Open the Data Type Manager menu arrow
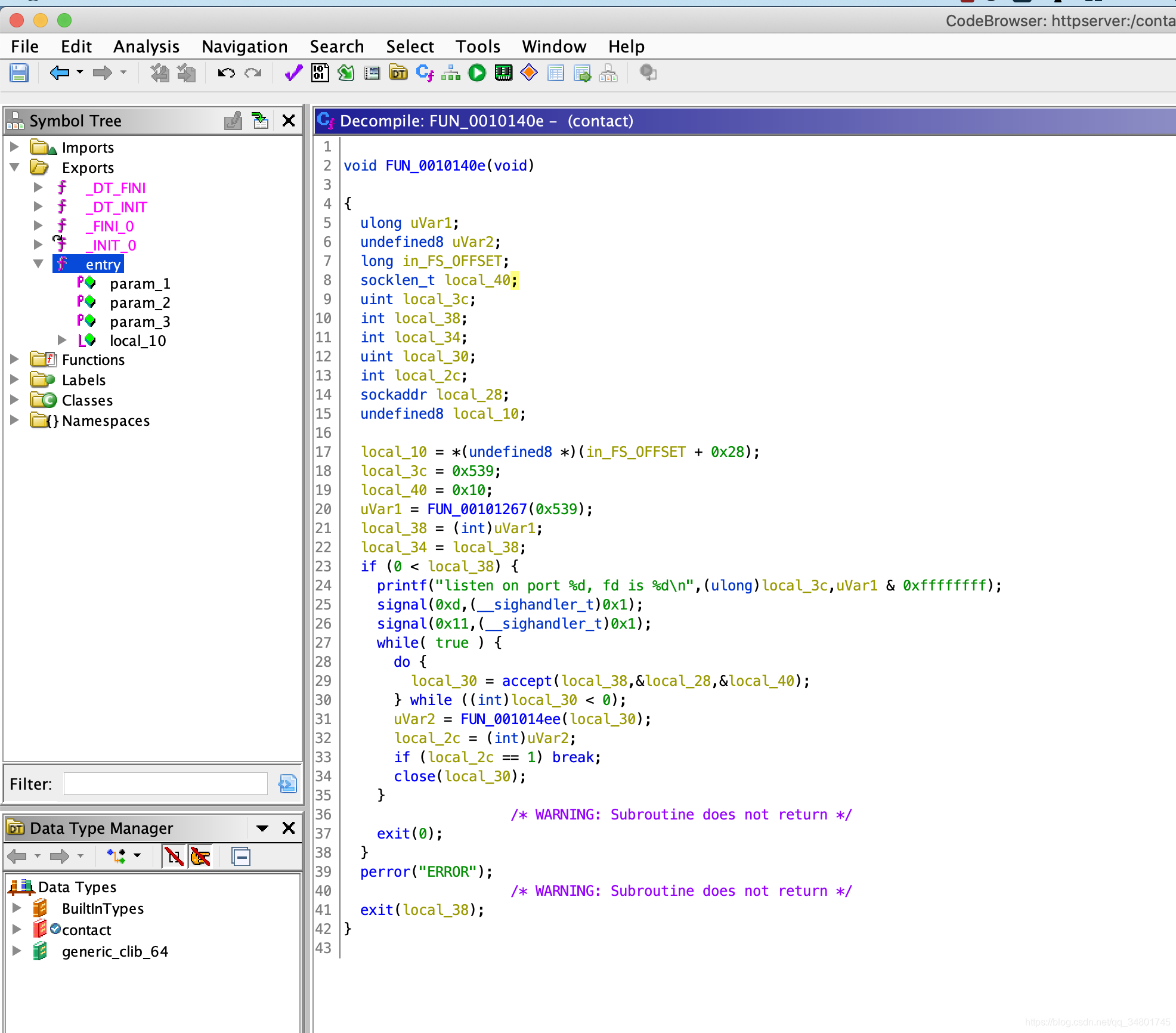Image resolution: width=1176 pixels, height=1033 pixels. coord(262,828)
